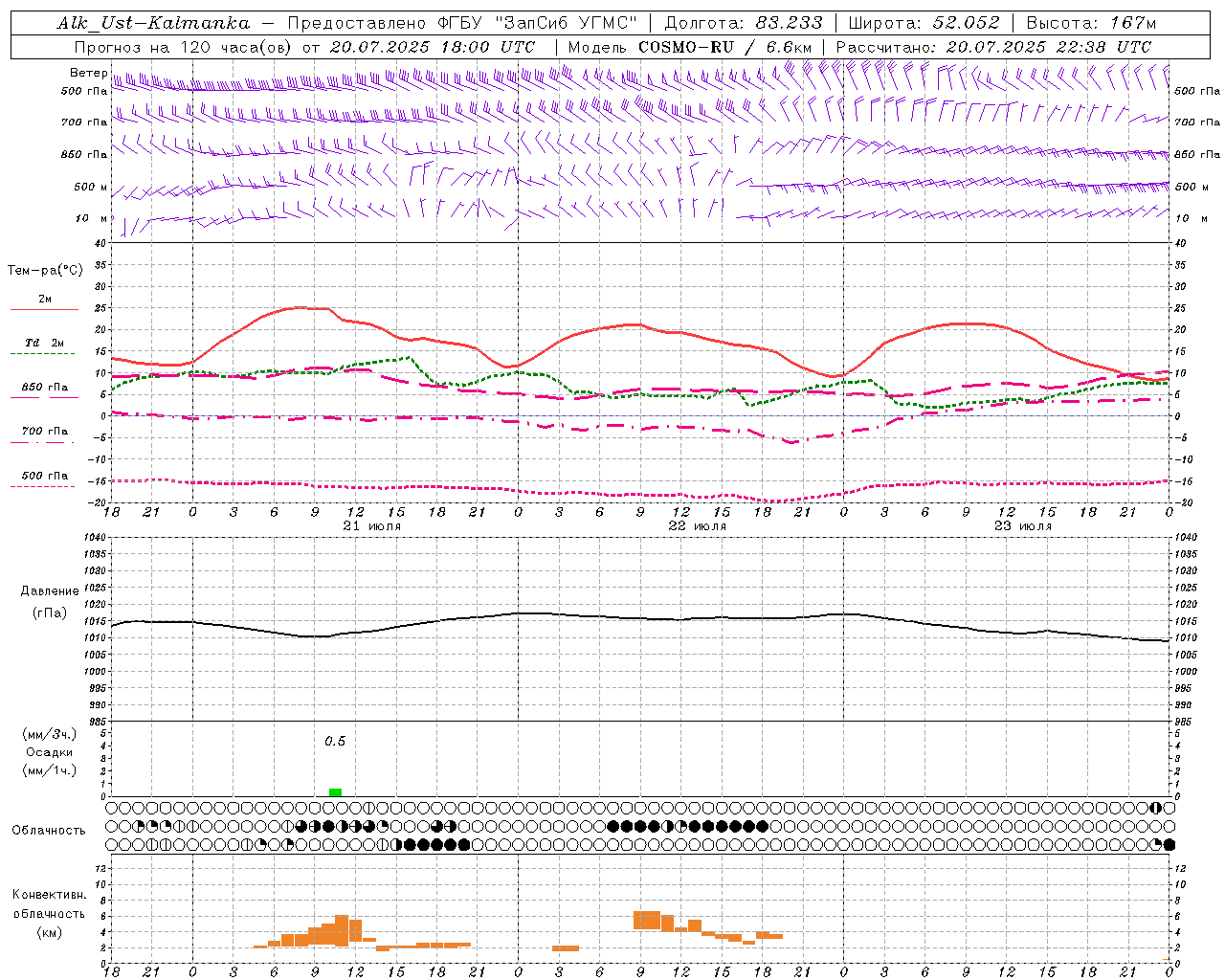This screenshot has height=980, width=1225.
Task: Click the "(мм/3ч.)" precipitation unit label
Action: [x=50, y=734]
